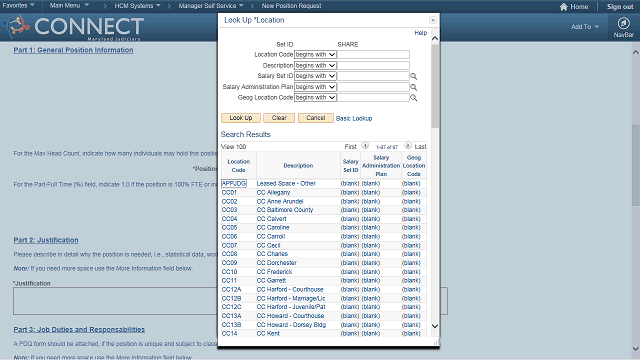
Task: Select location code APPJDG
Action: tap(234, 184)
